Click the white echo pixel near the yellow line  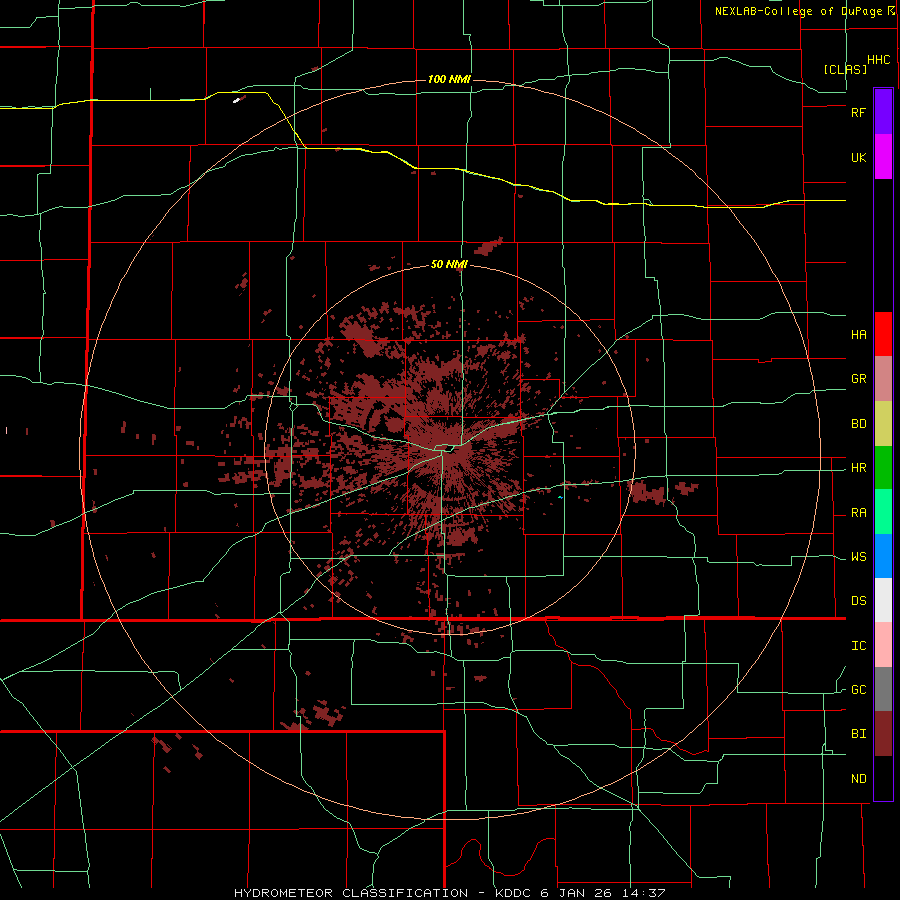click(x=236, y=100)
